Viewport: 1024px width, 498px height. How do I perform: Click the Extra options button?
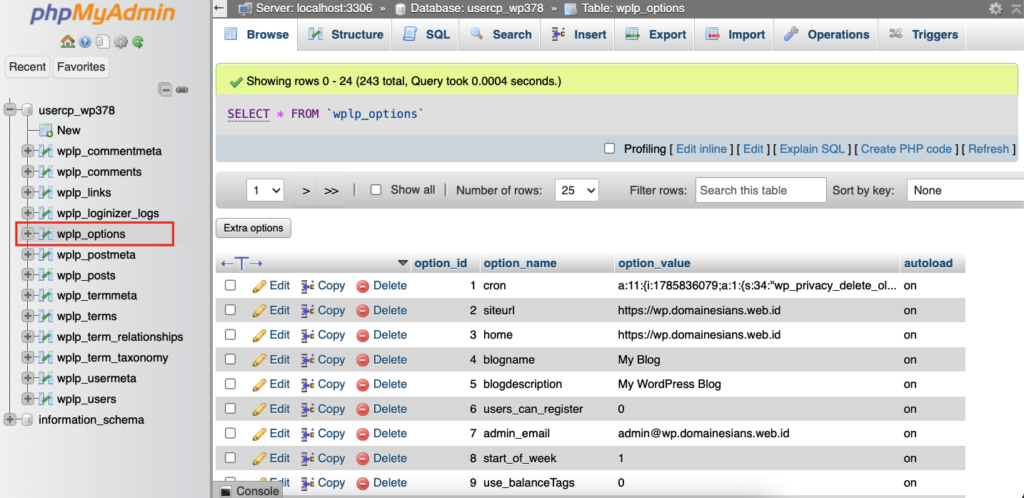click(253, 228)
